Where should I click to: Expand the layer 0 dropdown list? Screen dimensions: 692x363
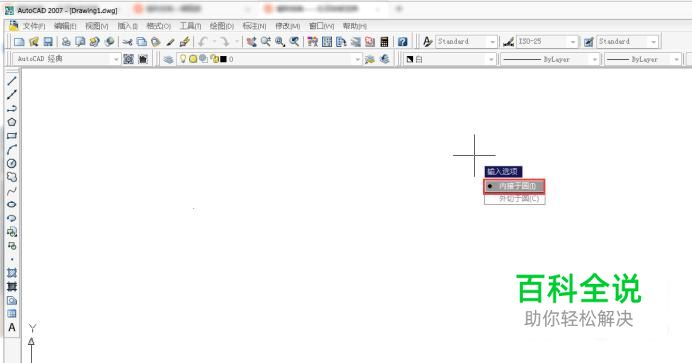[357, 59]
